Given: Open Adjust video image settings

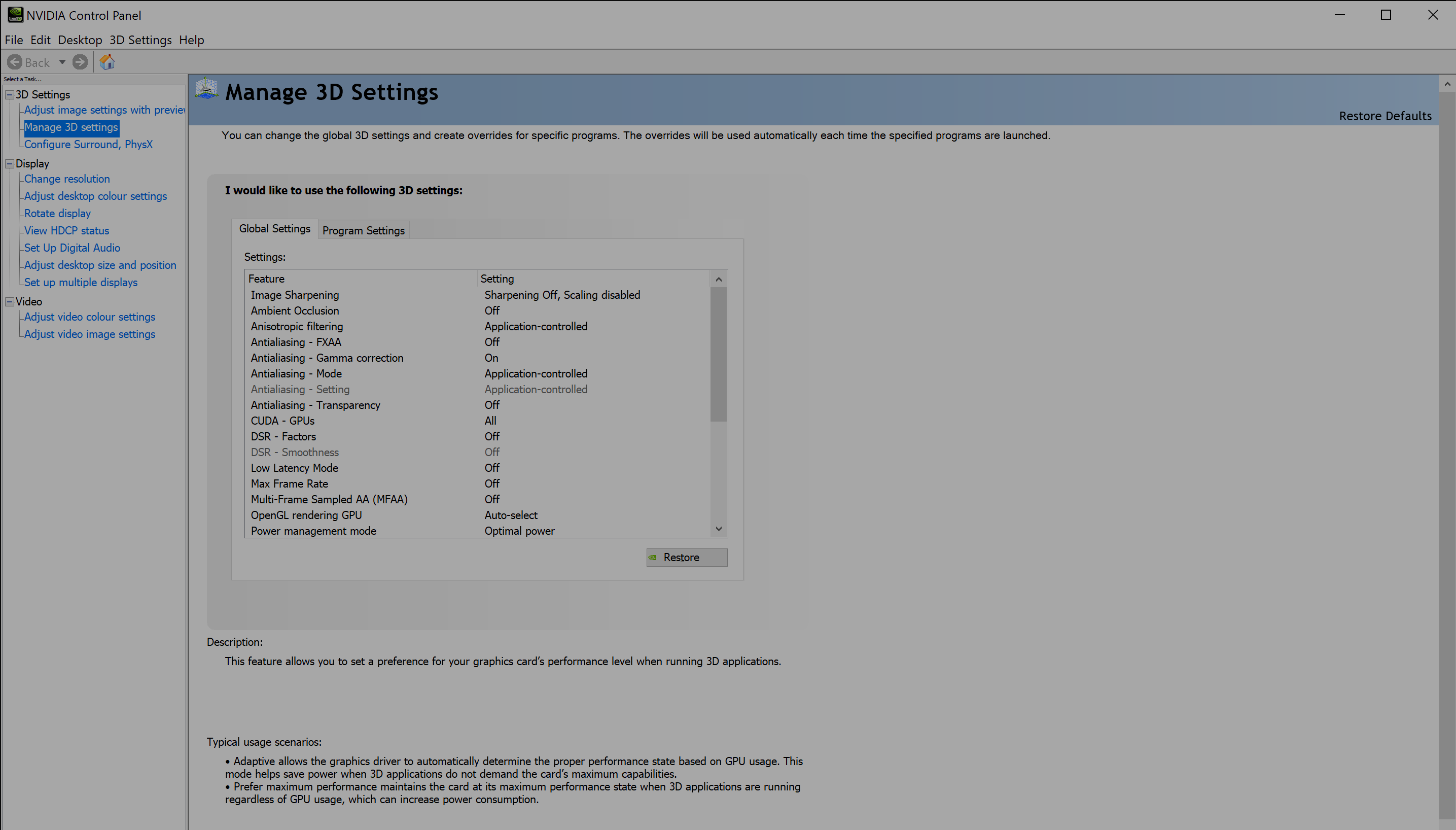Looking at the screenshot, I should pos(89,334).
